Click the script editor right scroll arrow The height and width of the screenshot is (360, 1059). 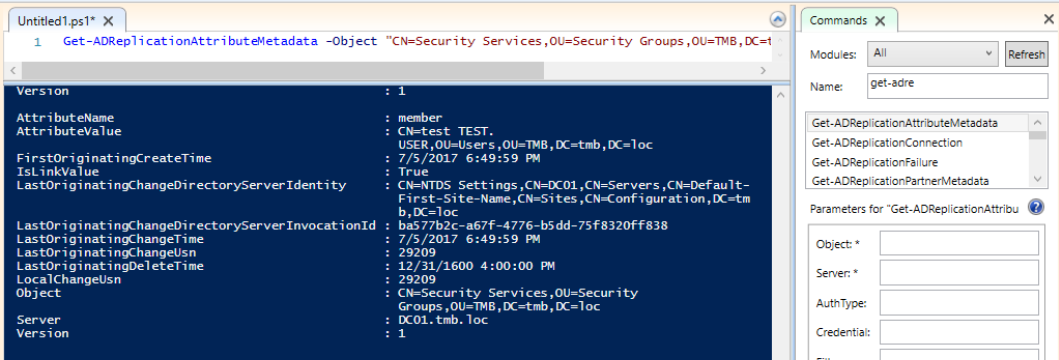[763, 70]
